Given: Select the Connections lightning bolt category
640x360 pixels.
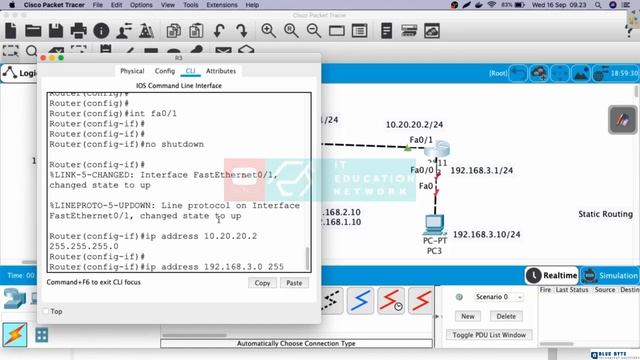Looking at the screenshot, I should (x=15, y=335).
